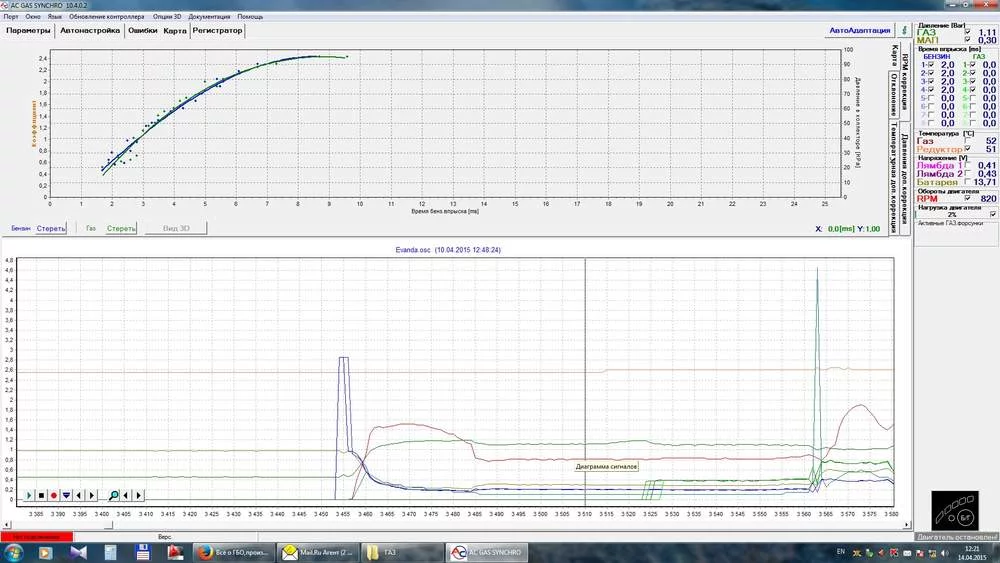Enable the Лямбда 1 voltage checkbox
This screenshot has height=563, width=1000.
click(x=968, y=165)
